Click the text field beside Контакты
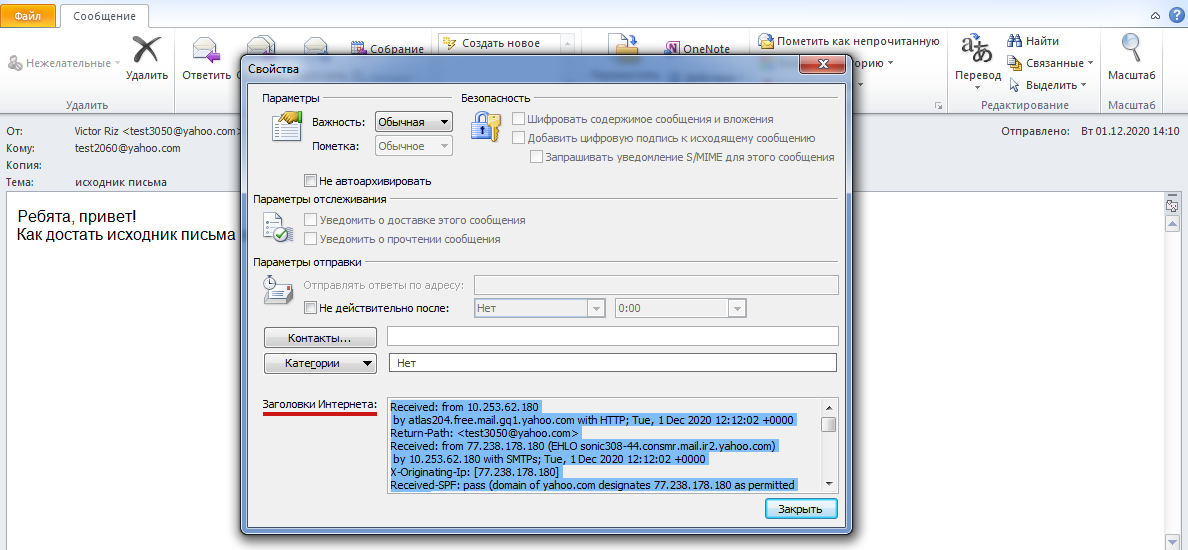The image size is (1188, 550). pyautogui.click(x=612, y=336)
